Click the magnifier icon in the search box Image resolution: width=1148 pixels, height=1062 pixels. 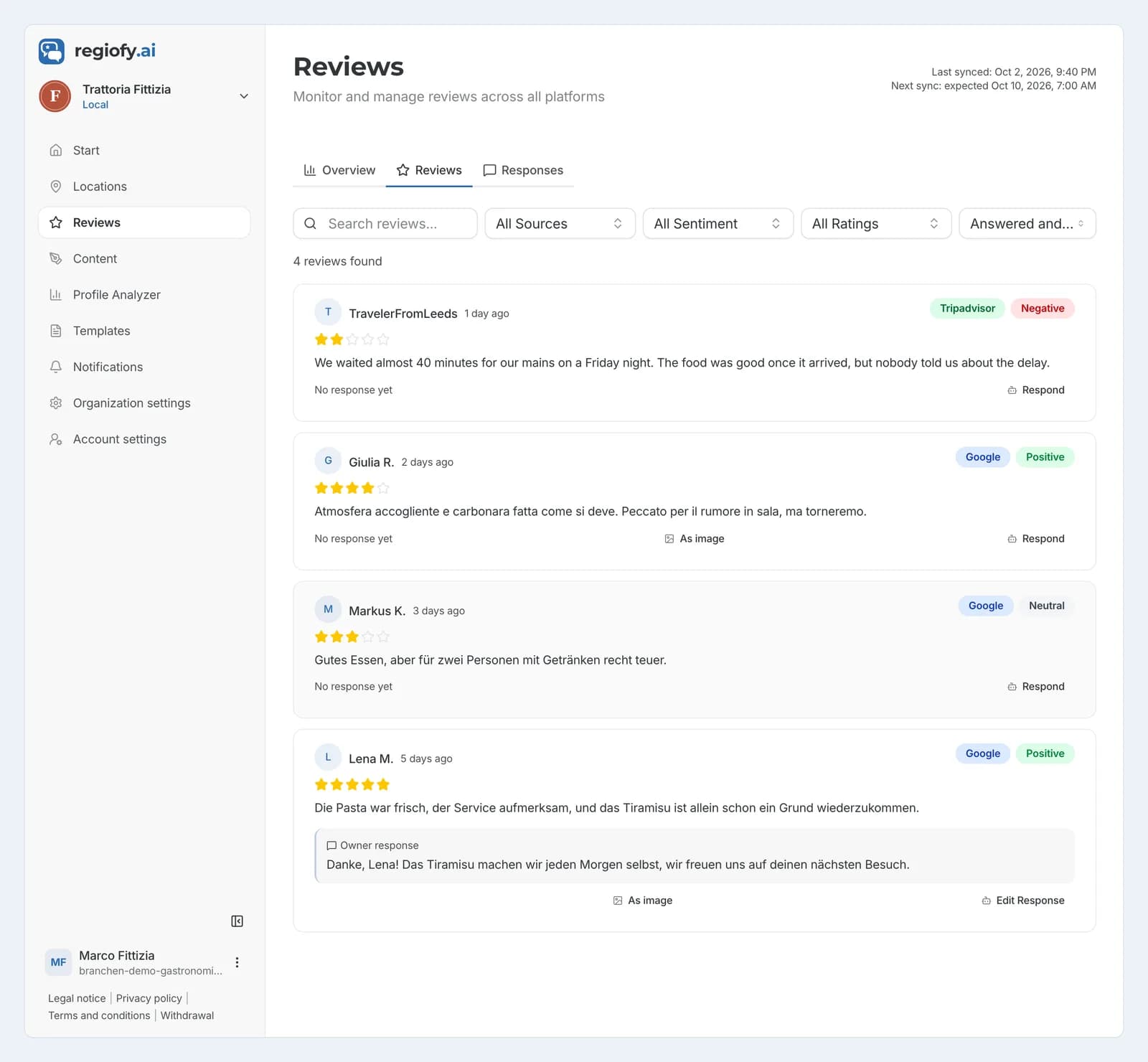(310, 224)
